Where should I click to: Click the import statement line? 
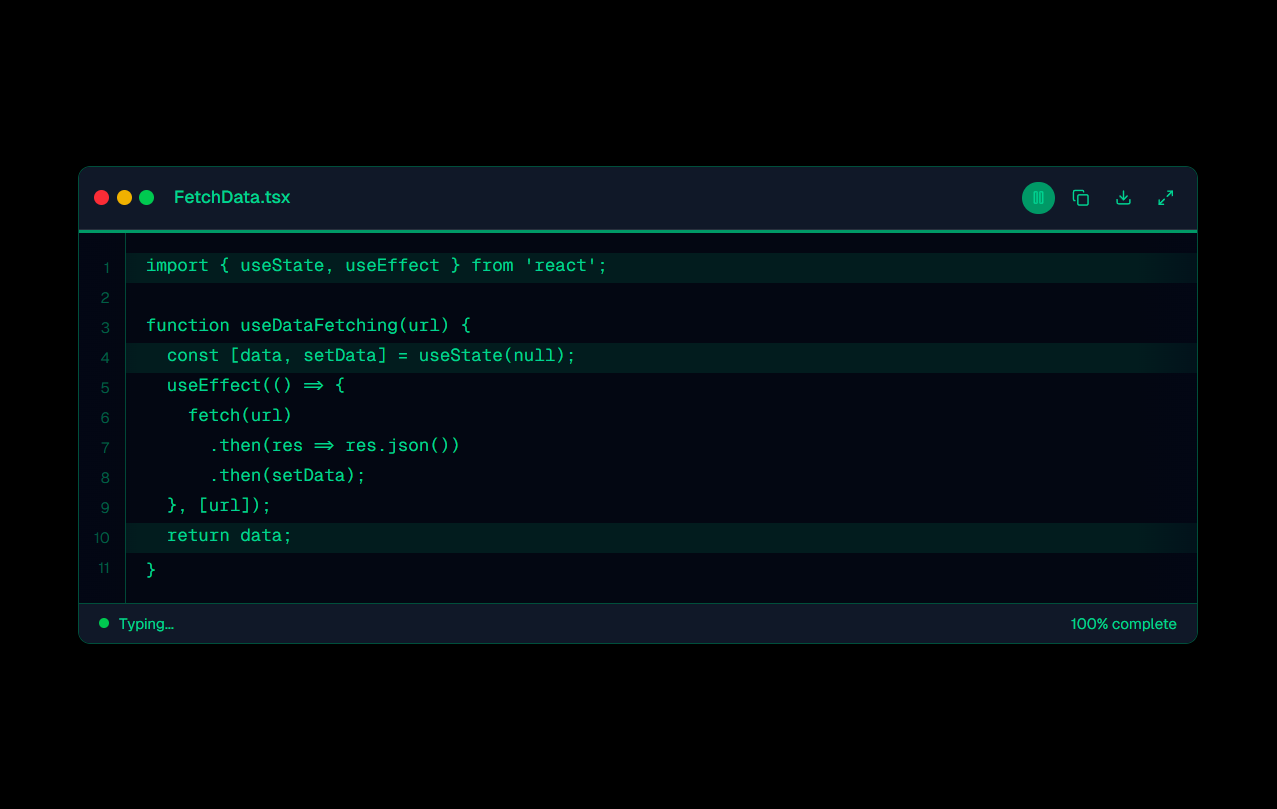376,266
